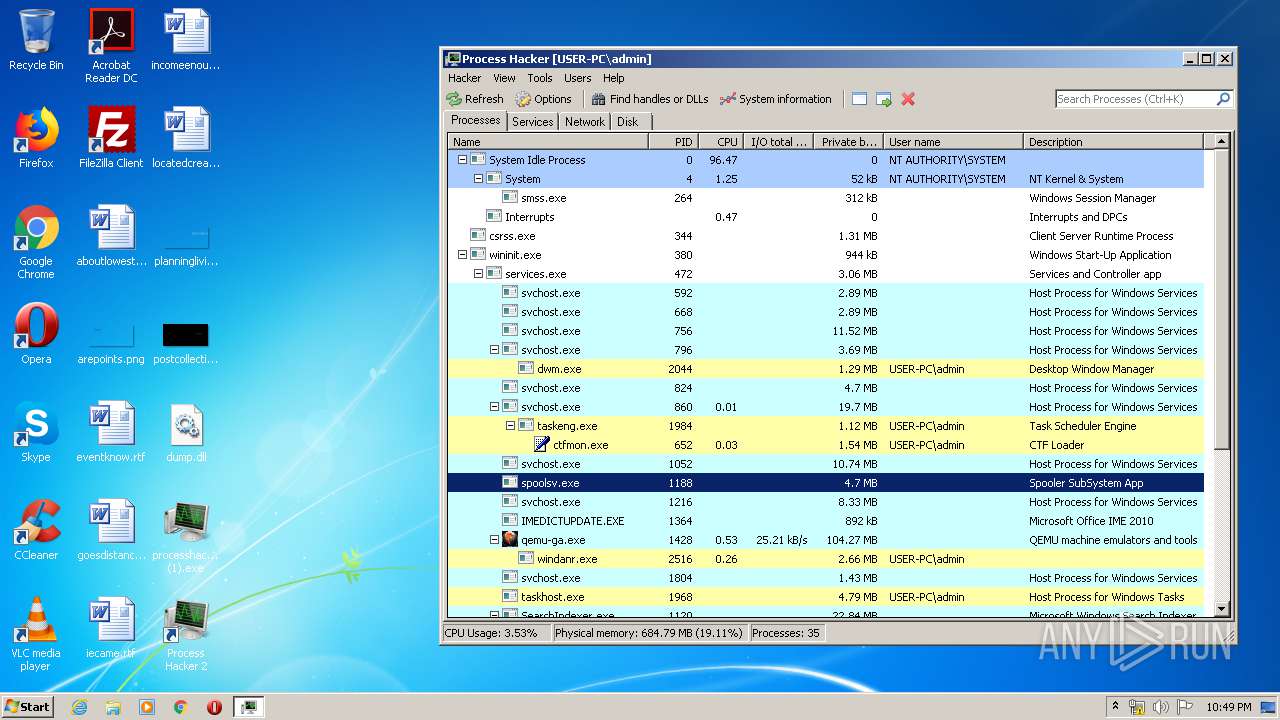1280x720 pixels.
Task: Open Options from the toolbar
Action: click(x=544, y=99)
